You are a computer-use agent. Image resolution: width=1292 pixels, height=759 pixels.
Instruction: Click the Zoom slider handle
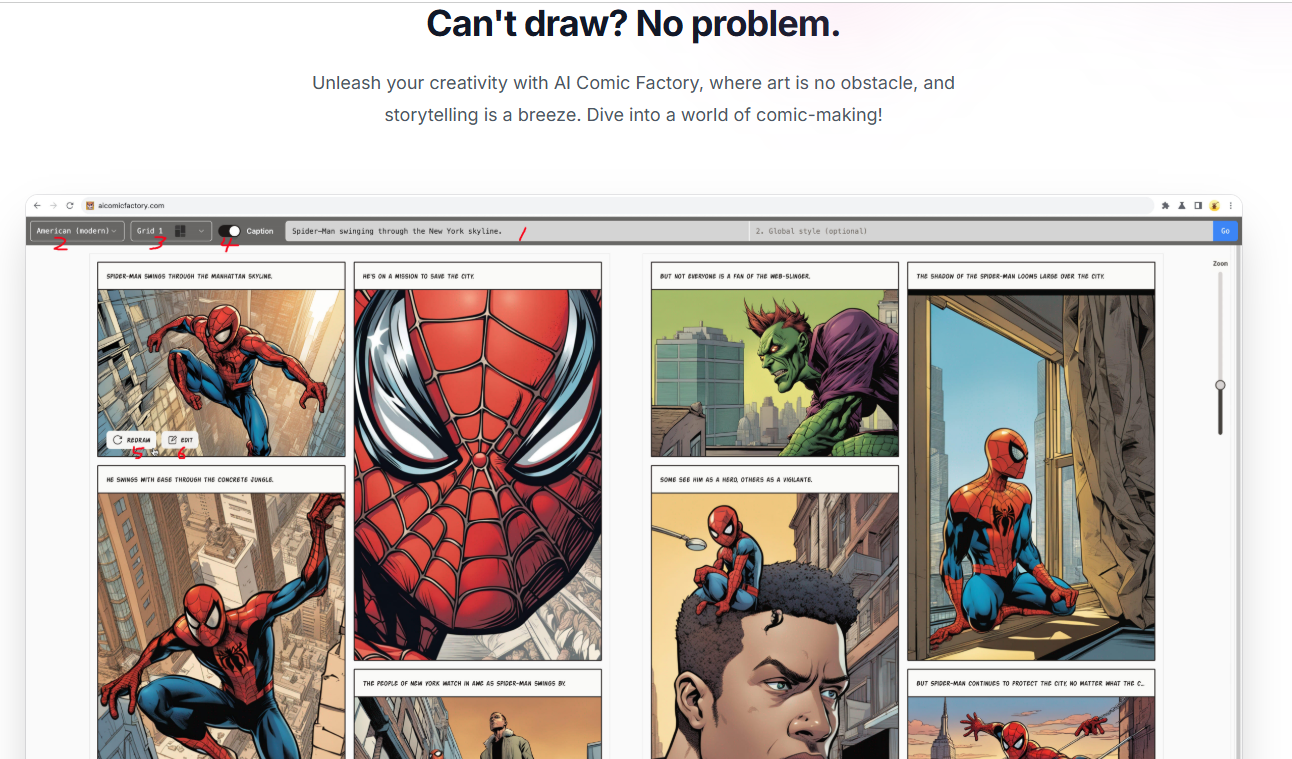[1220, 385]
